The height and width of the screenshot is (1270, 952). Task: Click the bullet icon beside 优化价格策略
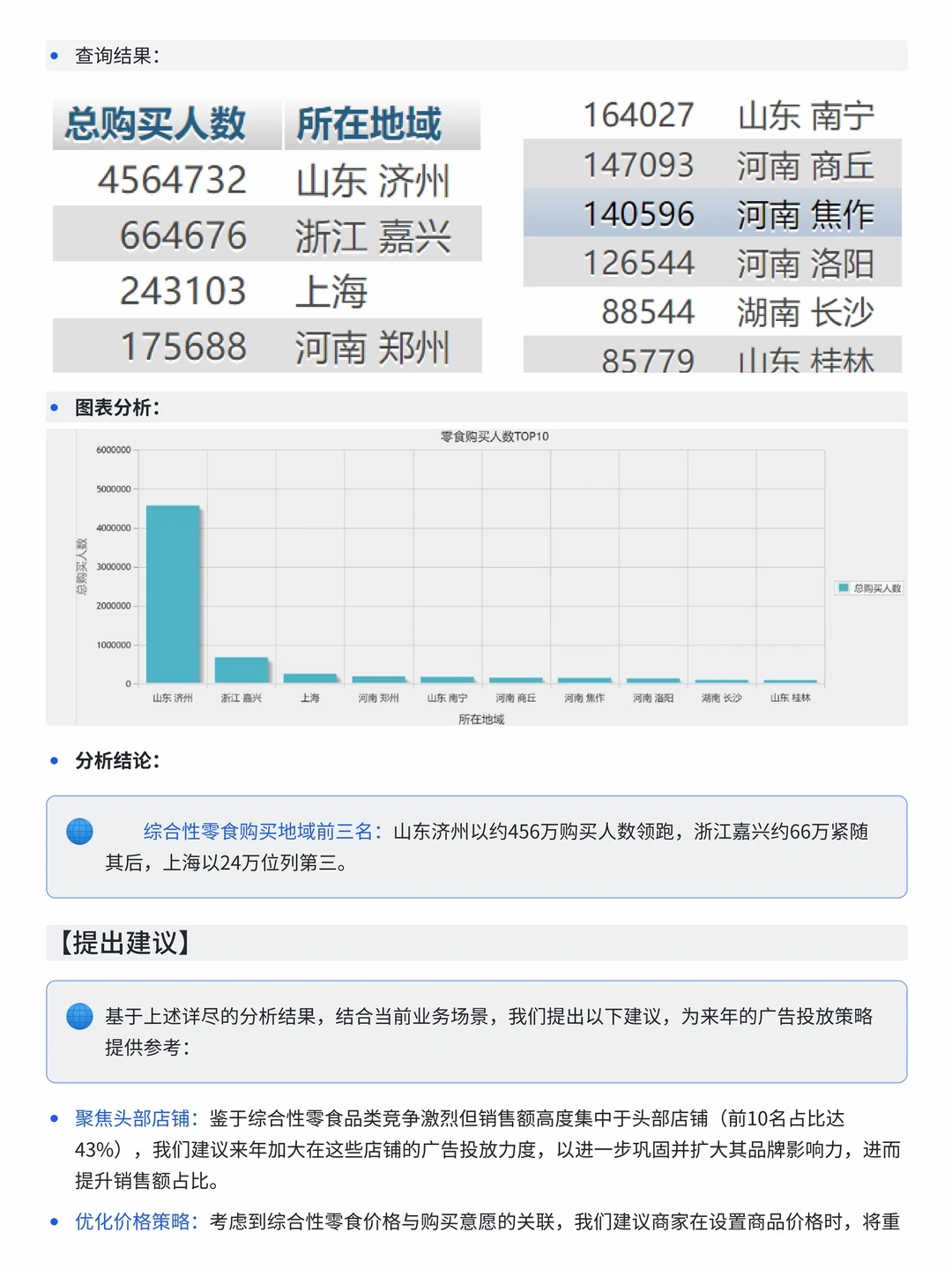[55, 1222]
